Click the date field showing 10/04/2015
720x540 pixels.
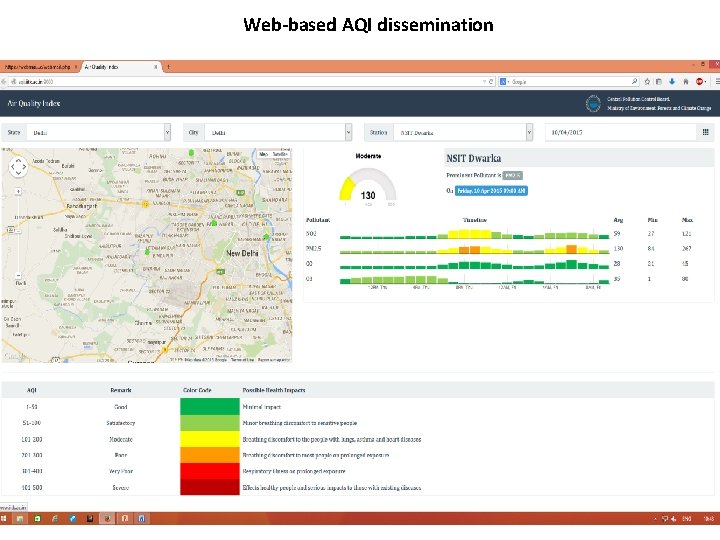(x=621, y=132)
